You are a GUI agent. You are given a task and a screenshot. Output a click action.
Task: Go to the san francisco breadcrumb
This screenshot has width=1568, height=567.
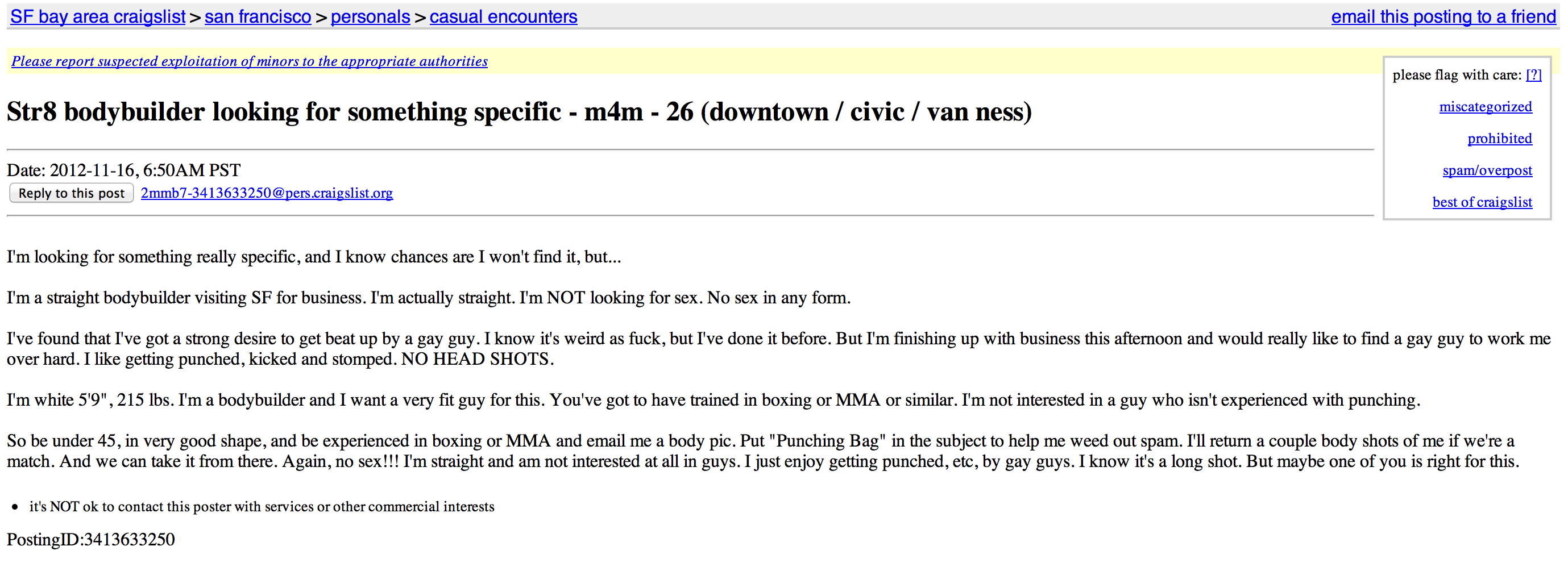coord(258,16)
